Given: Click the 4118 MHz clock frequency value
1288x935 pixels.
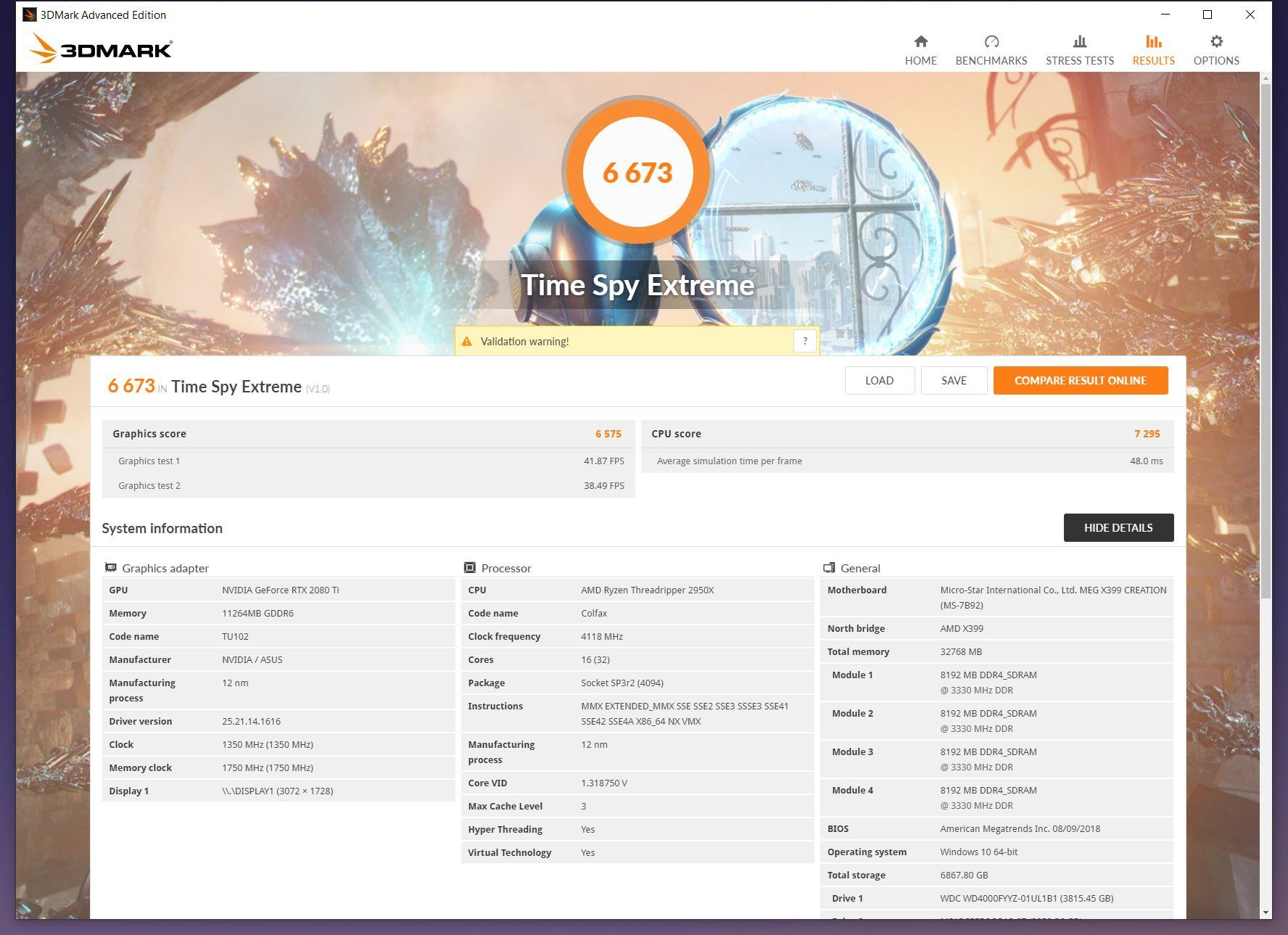Looking at the screenshot, I should point(602,636).
